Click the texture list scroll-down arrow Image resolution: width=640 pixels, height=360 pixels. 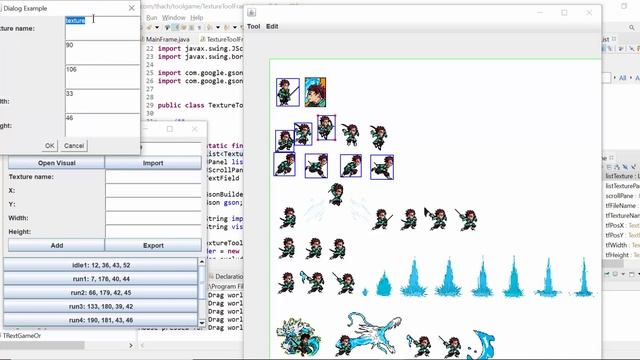(x=202, y=323)
